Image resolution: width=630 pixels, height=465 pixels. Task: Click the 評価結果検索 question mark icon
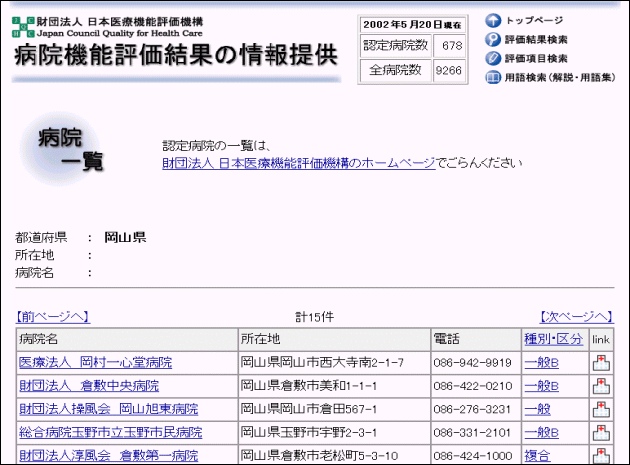pos(493,40)
